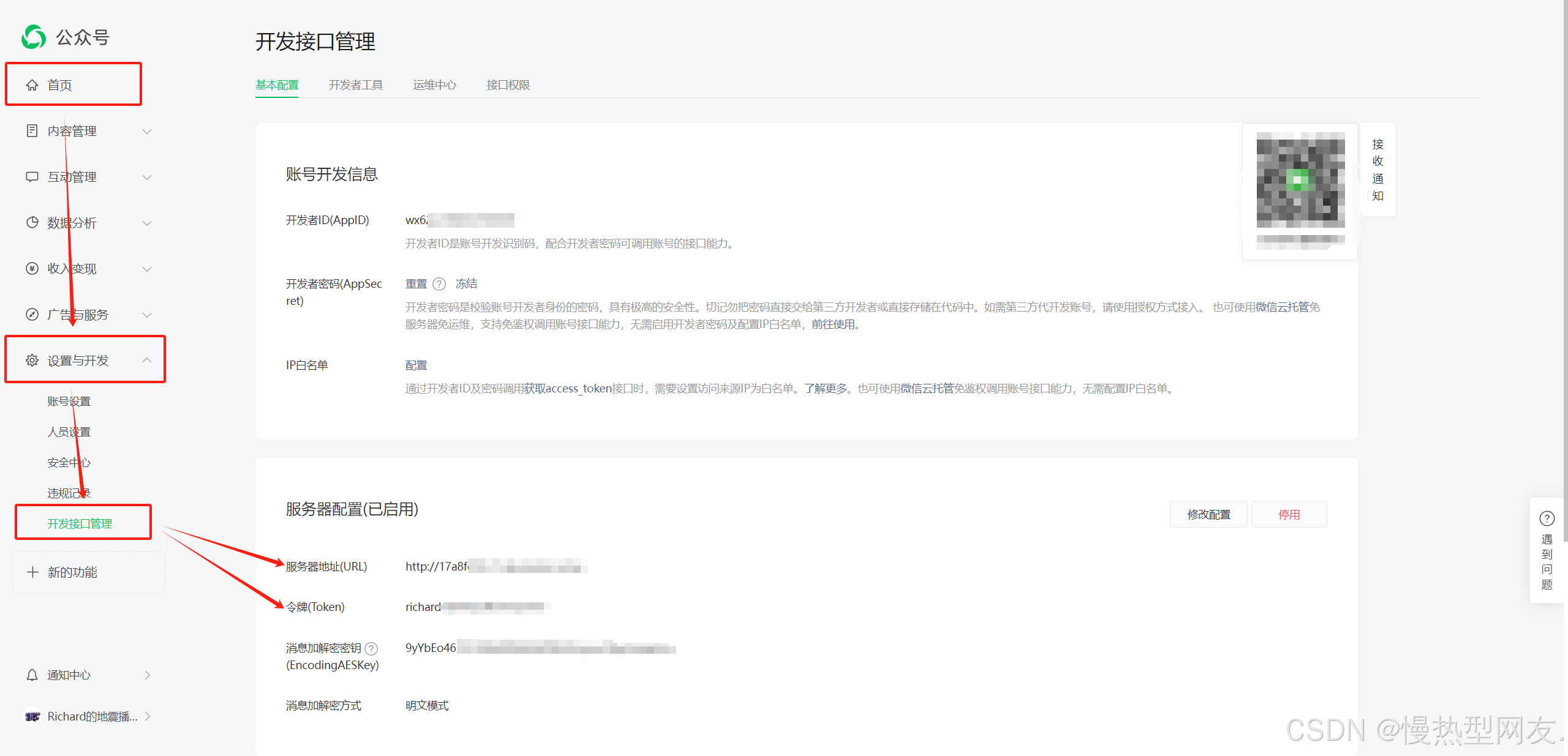The image size is (1568, 756).
Task: Click the 修改配置 button
Action: pos(1208,514)
